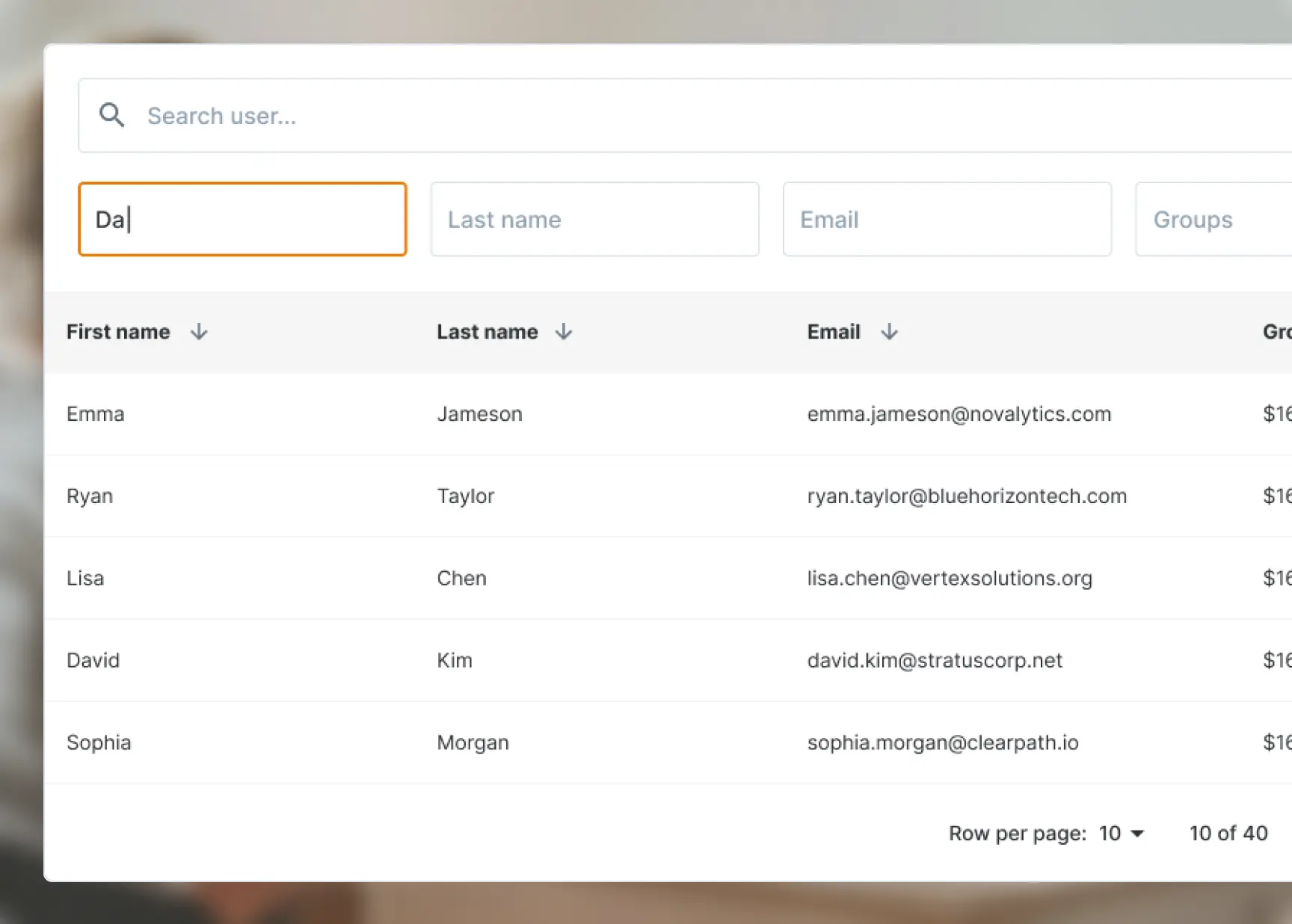
Task: Click the '10 of 40' pagination label
Action: 1228,833
